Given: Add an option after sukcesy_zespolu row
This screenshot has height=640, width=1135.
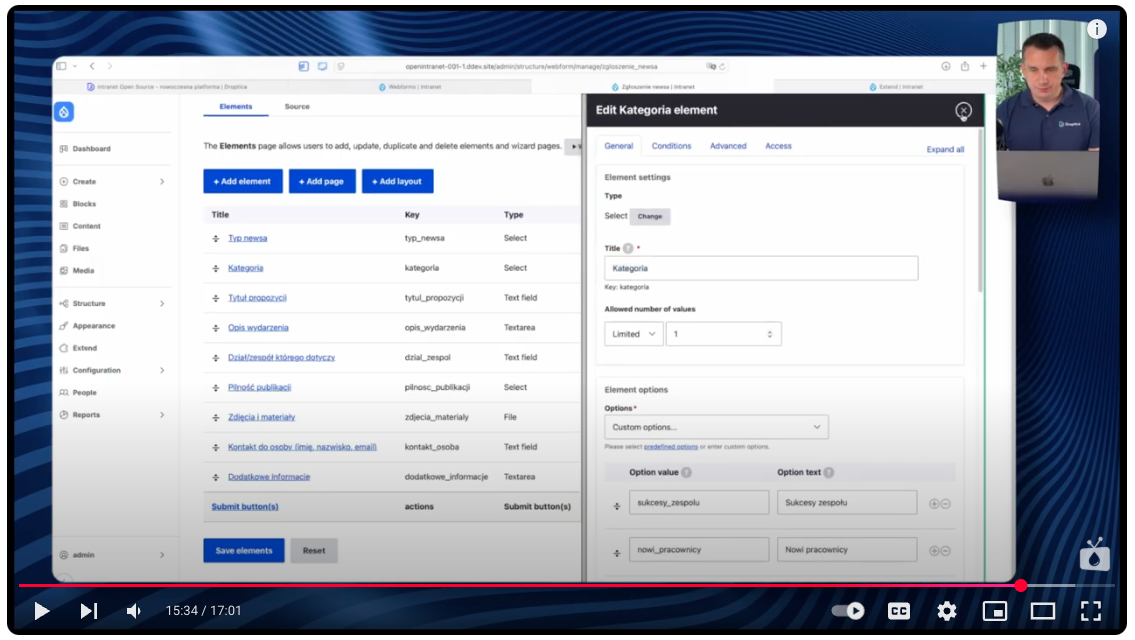Looking at the screenshot, I should [x=934, y=504].
